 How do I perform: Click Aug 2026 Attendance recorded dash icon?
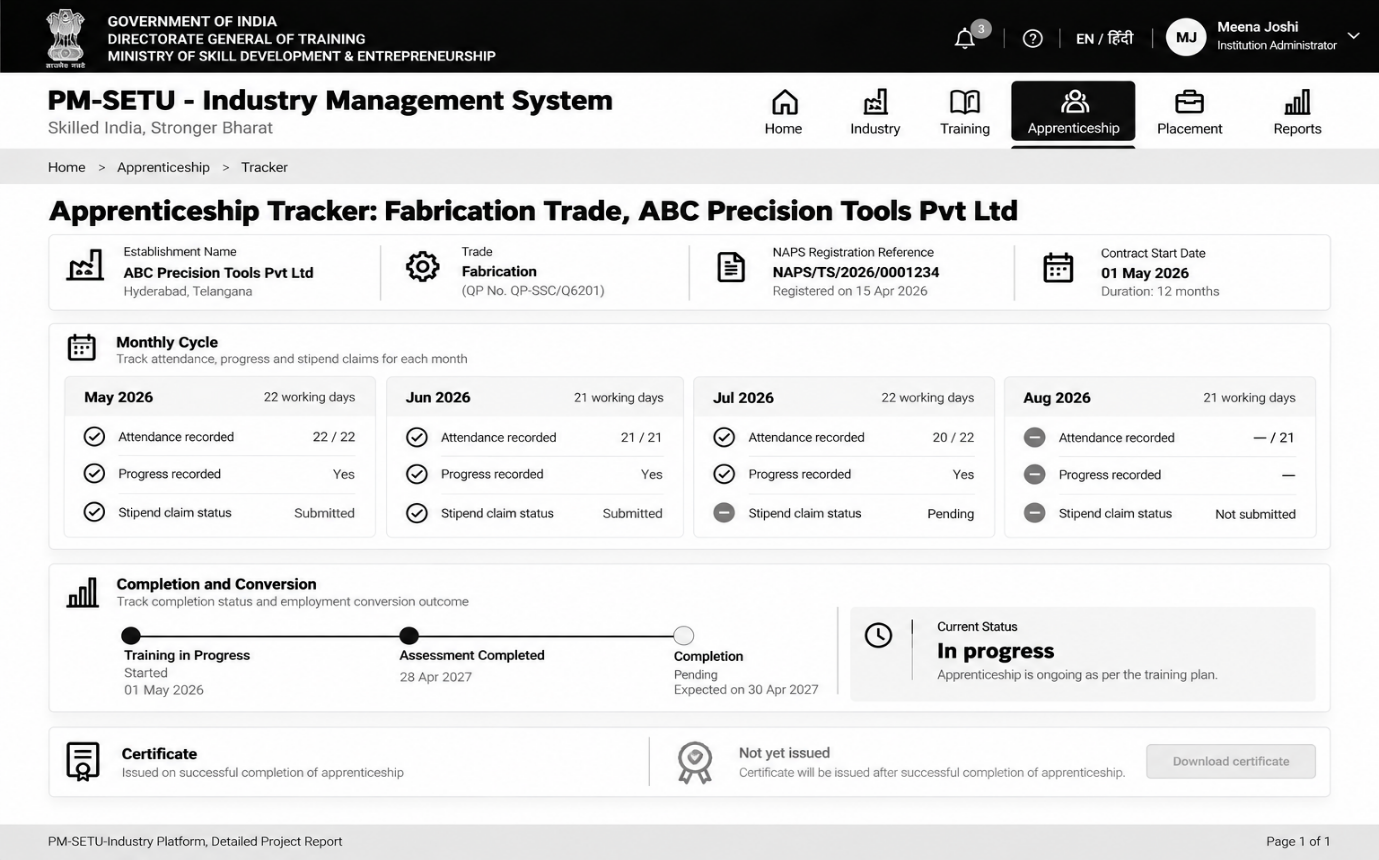1035,438
